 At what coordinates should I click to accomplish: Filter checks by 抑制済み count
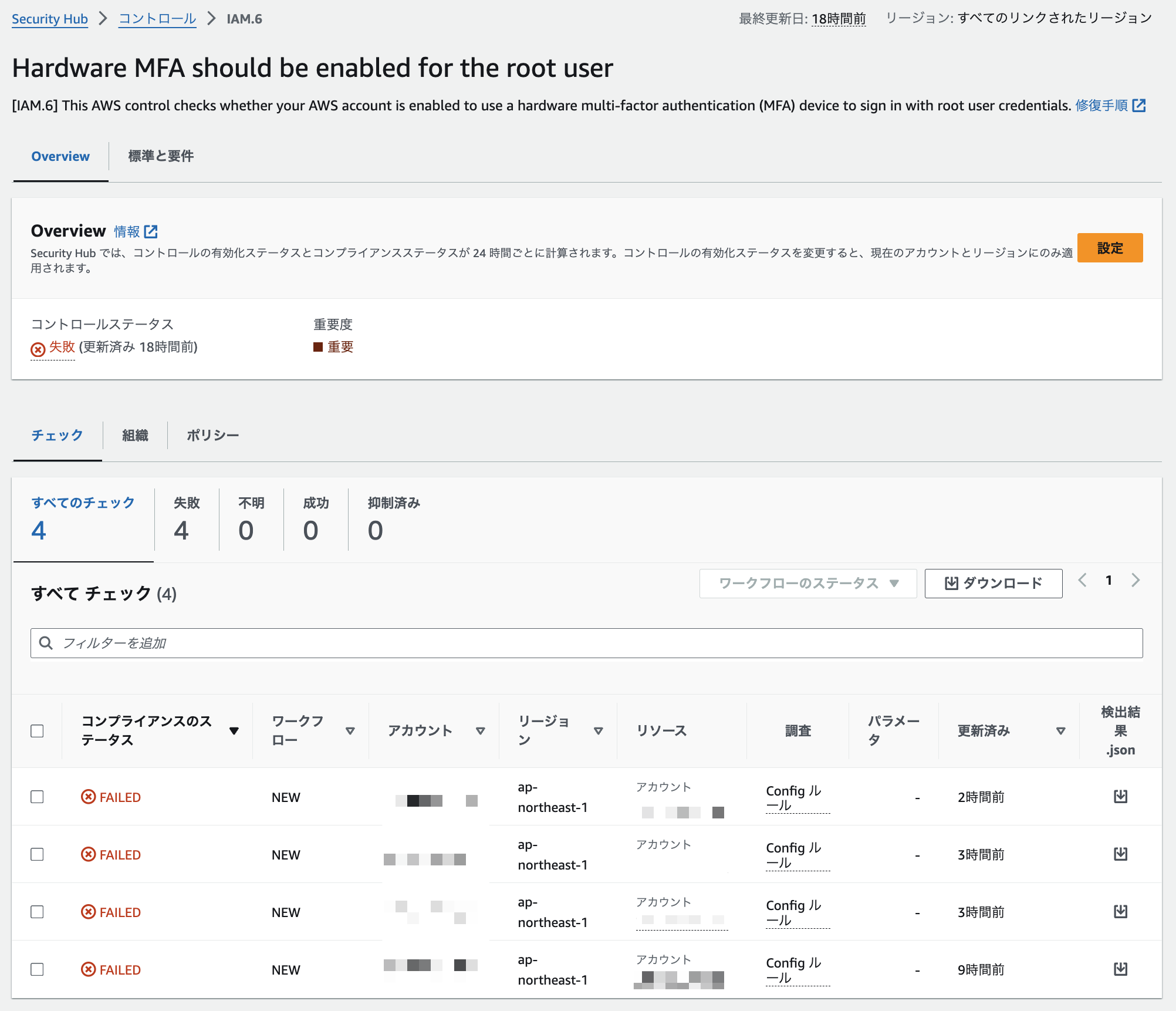point(394,520)
